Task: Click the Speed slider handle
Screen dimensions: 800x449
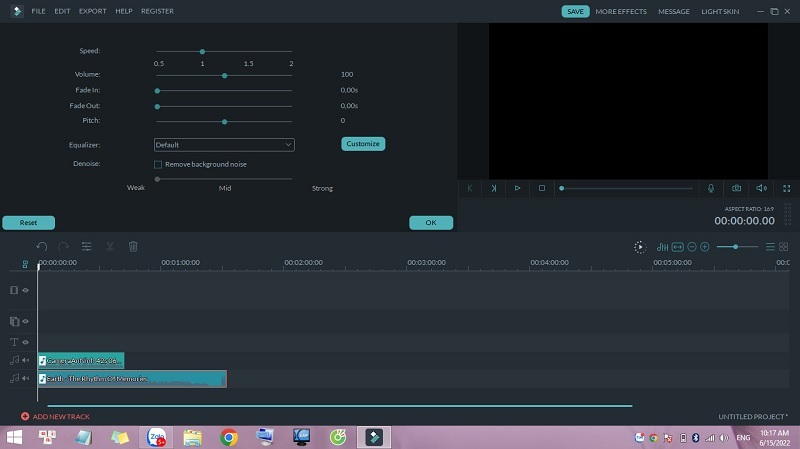Action: point(203,52)
